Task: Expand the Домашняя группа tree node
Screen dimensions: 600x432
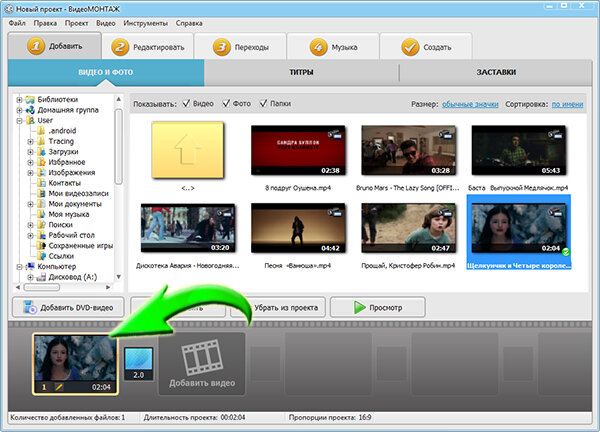Action: (19, 110)
